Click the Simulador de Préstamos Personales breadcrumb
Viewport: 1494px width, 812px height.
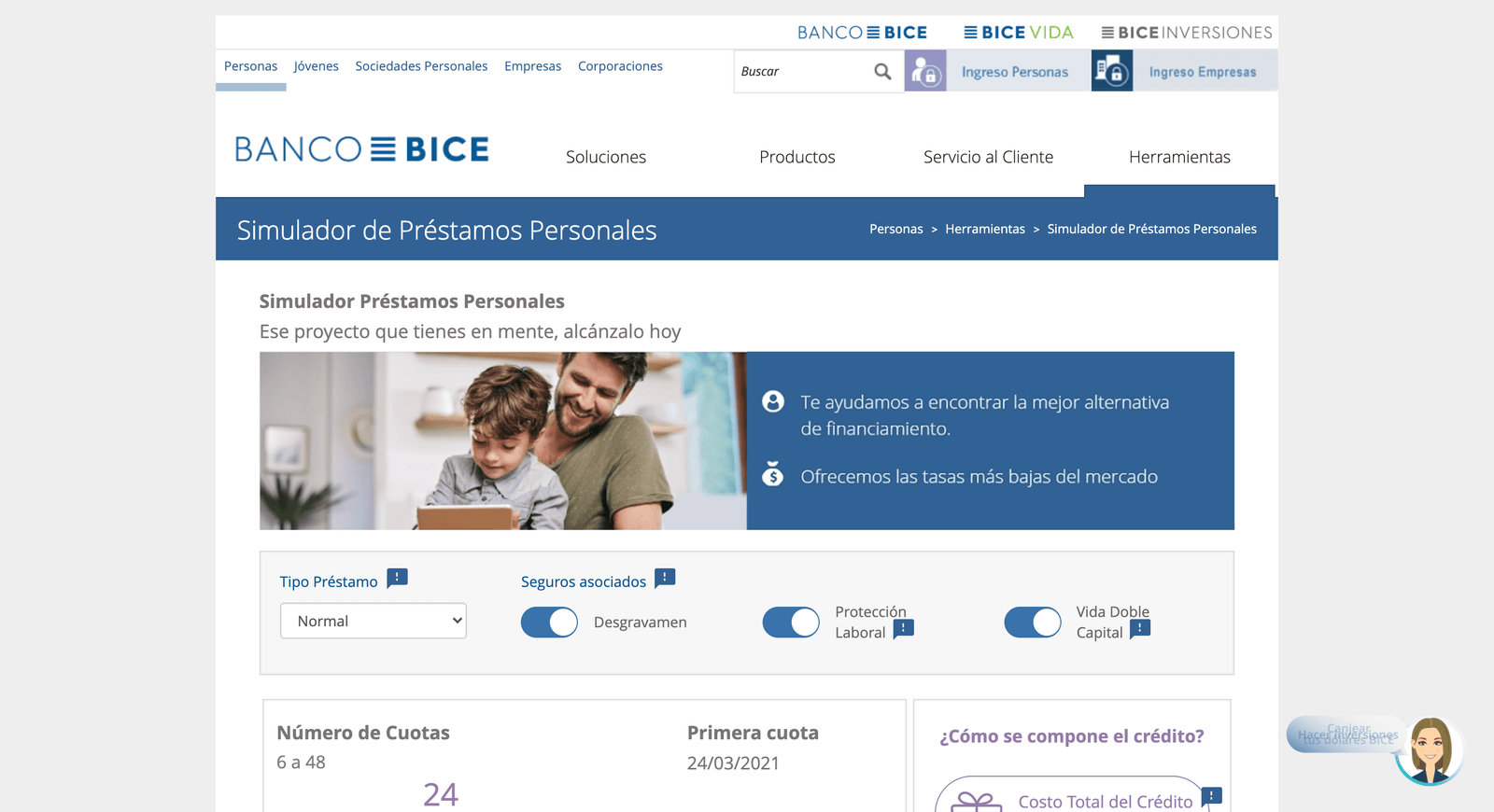tap(1152, 229)
